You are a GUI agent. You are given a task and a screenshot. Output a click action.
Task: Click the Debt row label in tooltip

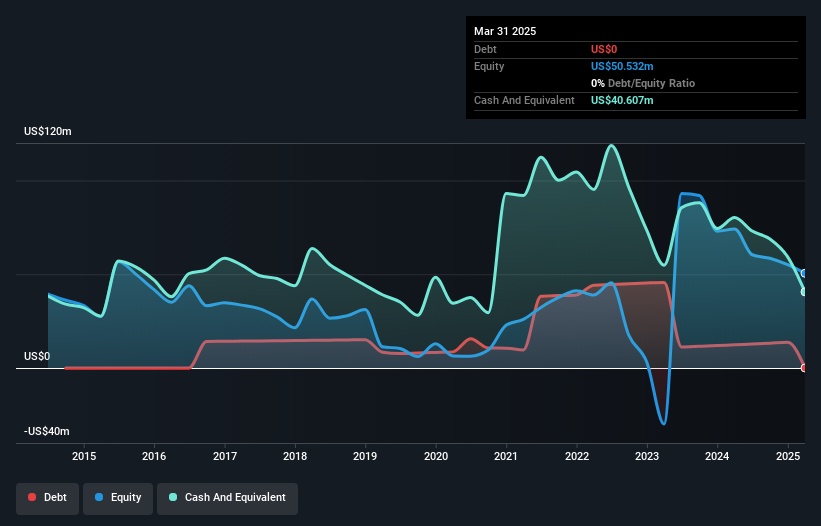point(485,49)
